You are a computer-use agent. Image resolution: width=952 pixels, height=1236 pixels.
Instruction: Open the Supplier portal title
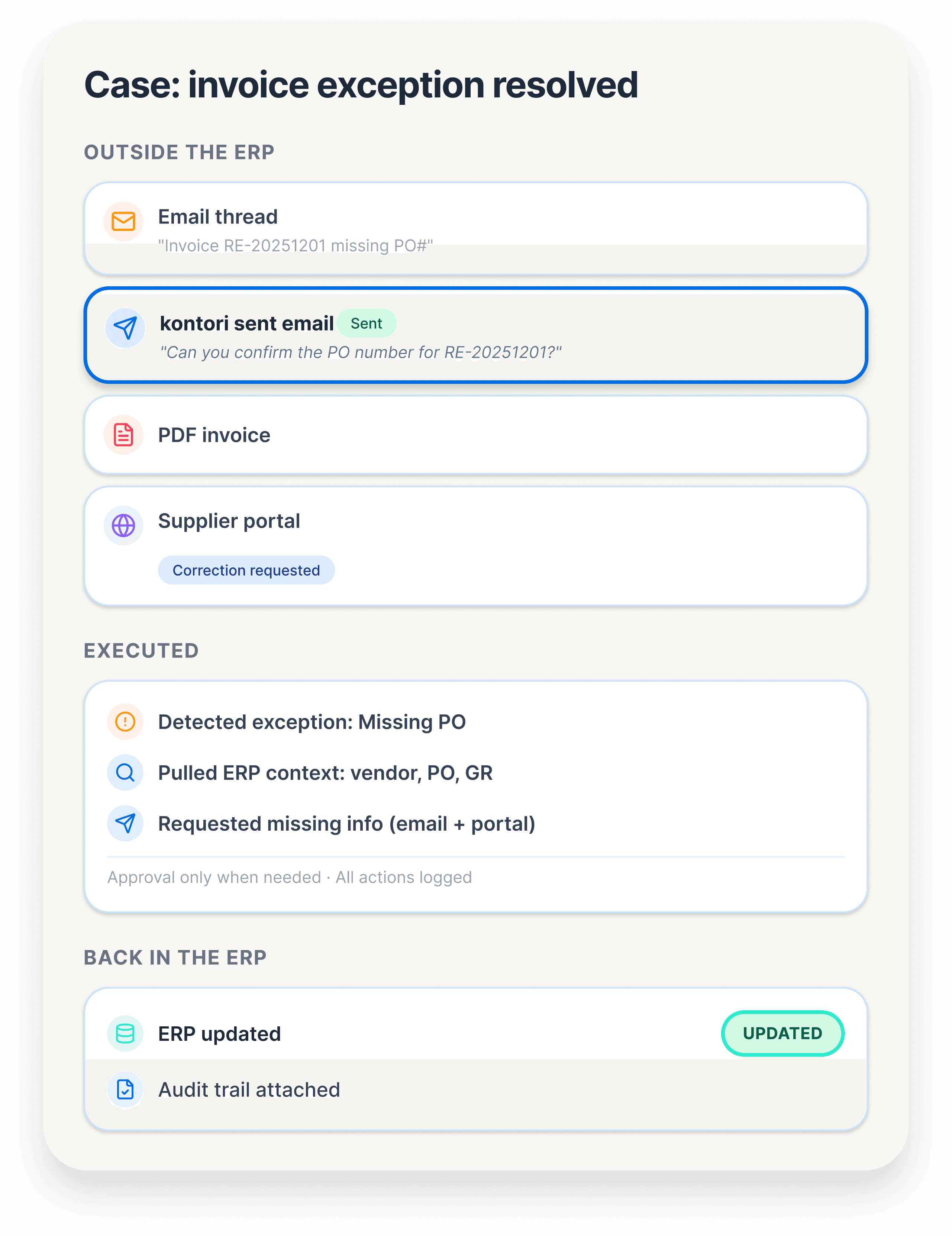point(229,521)
